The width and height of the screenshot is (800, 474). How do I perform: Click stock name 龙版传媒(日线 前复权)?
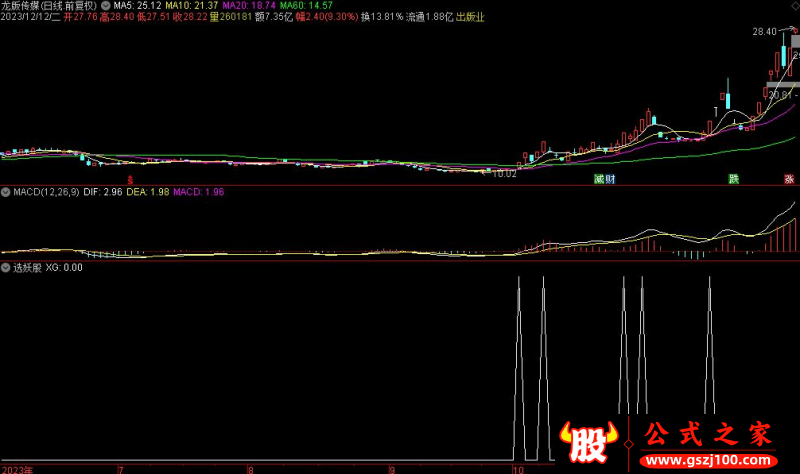coord(49,6)
